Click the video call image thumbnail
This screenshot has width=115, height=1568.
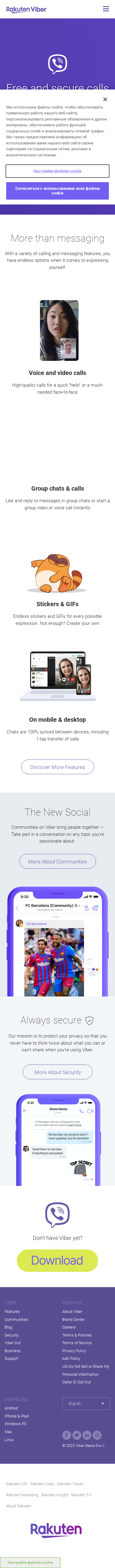coord(59,331)
